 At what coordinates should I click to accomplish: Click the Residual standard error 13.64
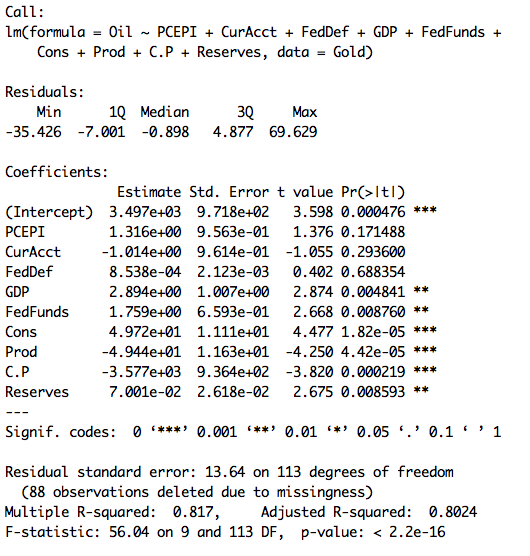coord(225,472)
